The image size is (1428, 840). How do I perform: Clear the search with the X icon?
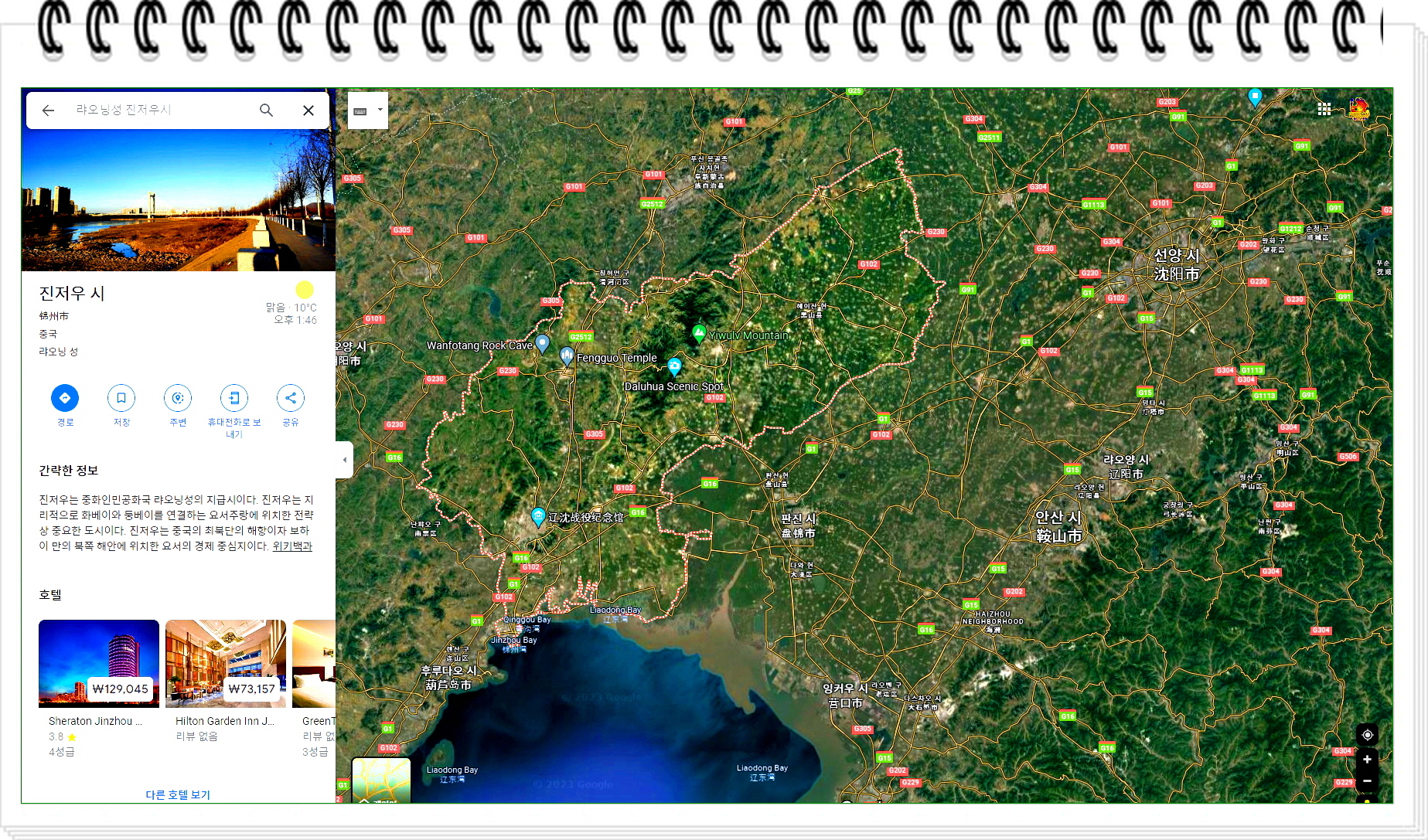pyautogui.click(x=308, y=111)
